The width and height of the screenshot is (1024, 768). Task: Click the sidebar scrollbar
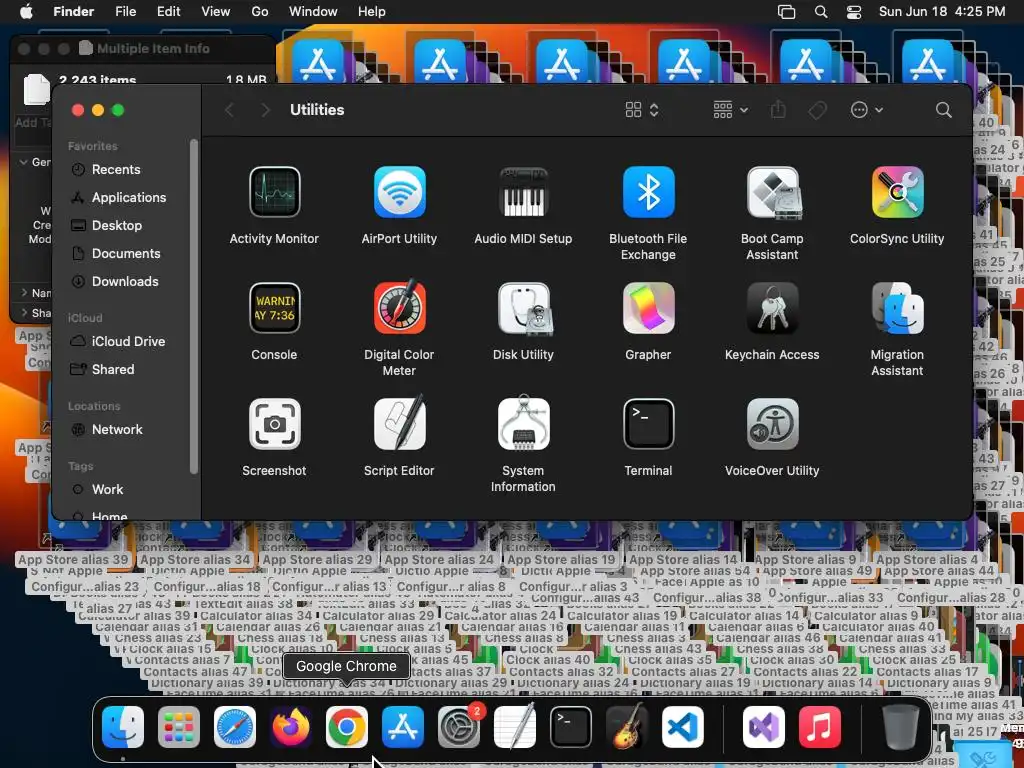(x=193, y=306)
